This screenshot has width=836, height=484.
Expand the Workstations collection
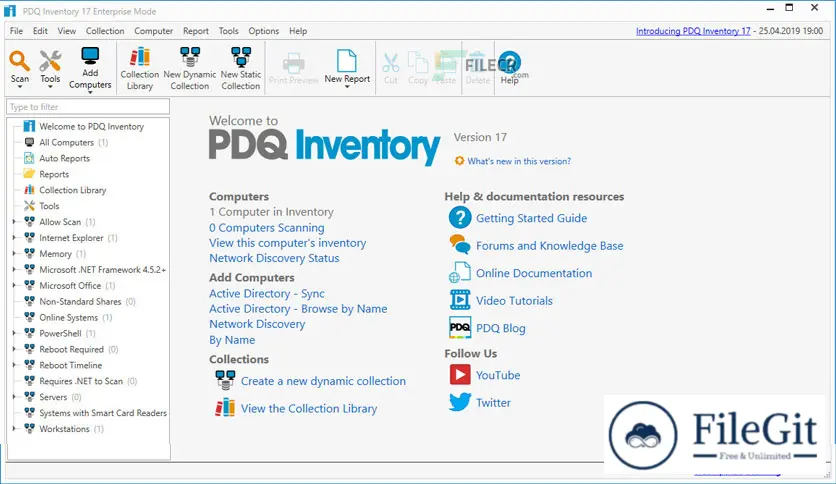point(14,429)
